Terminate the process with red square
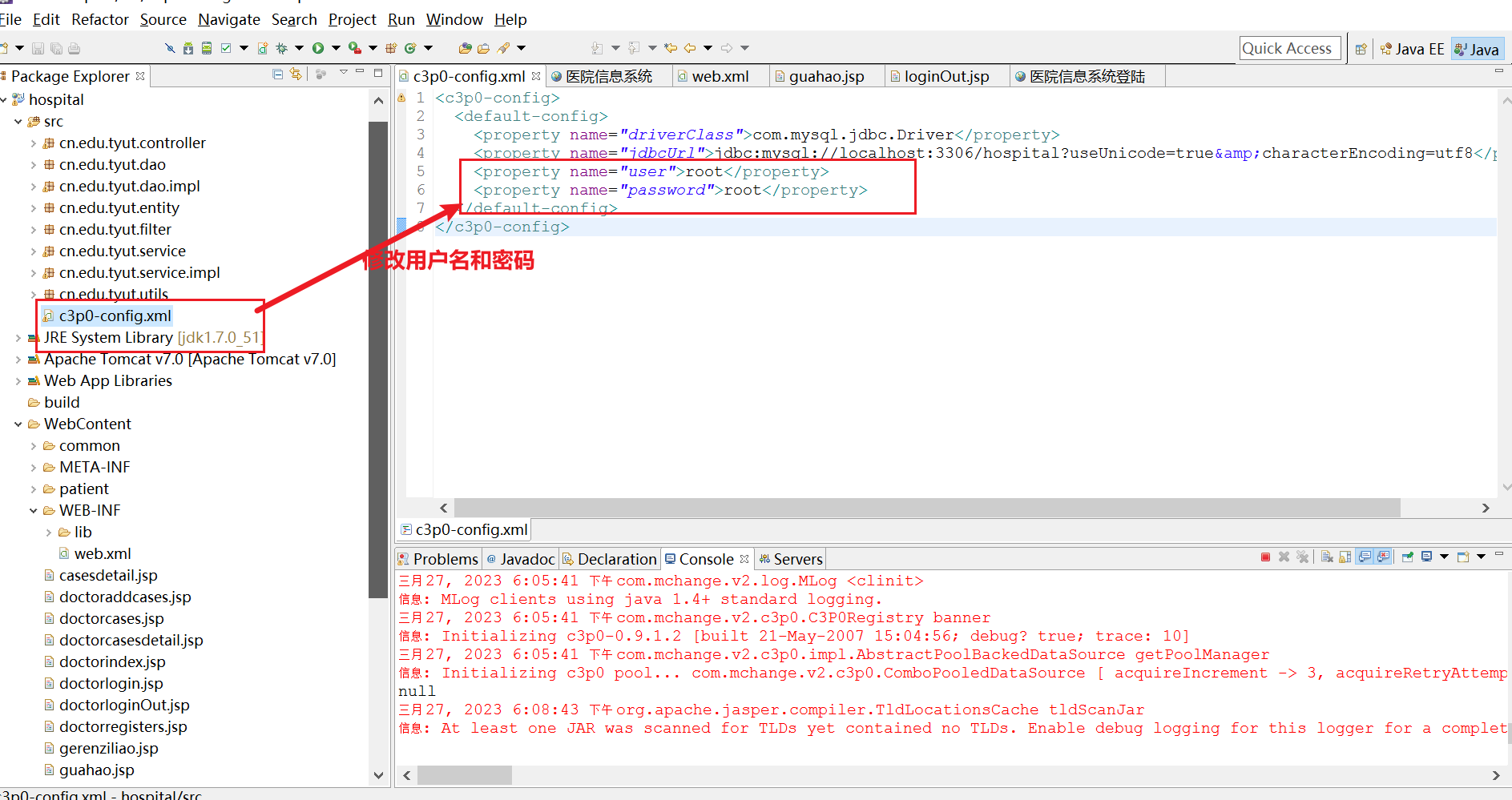1512x800 pixels. pyautogui.click(x=1265, y=557)
